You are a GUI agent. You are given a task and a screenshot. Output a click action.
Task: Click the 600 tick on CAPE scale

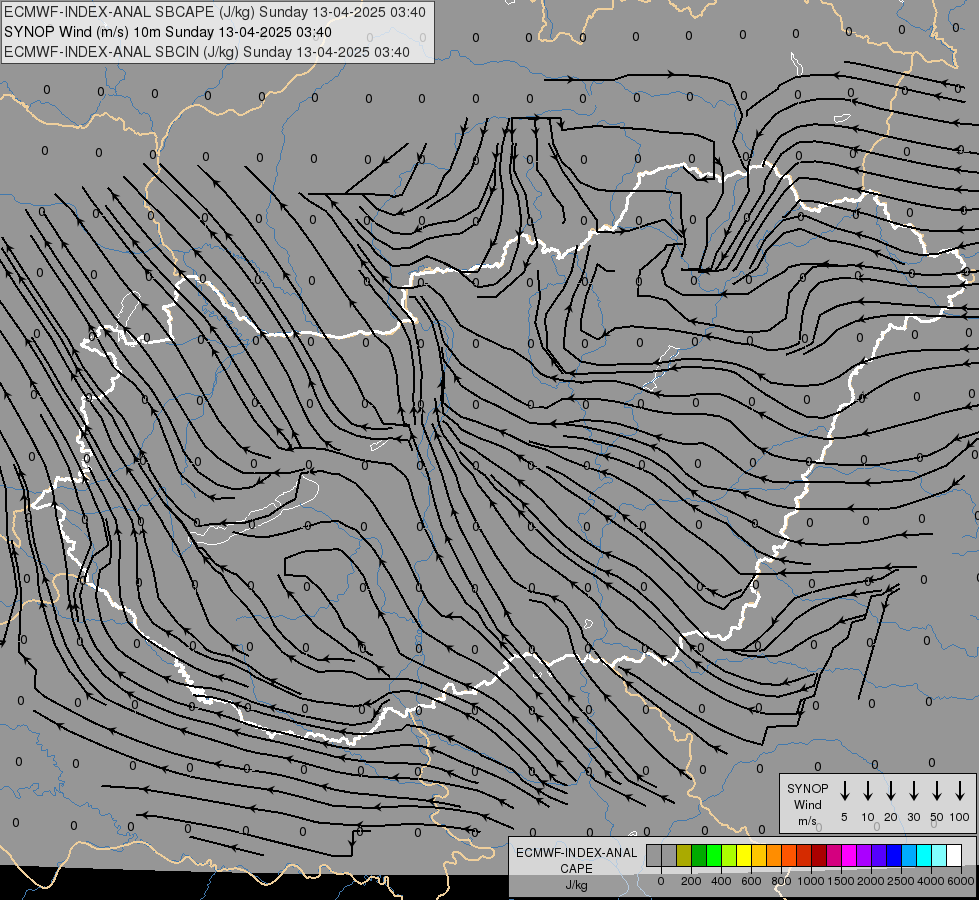(x=751, y=881)
